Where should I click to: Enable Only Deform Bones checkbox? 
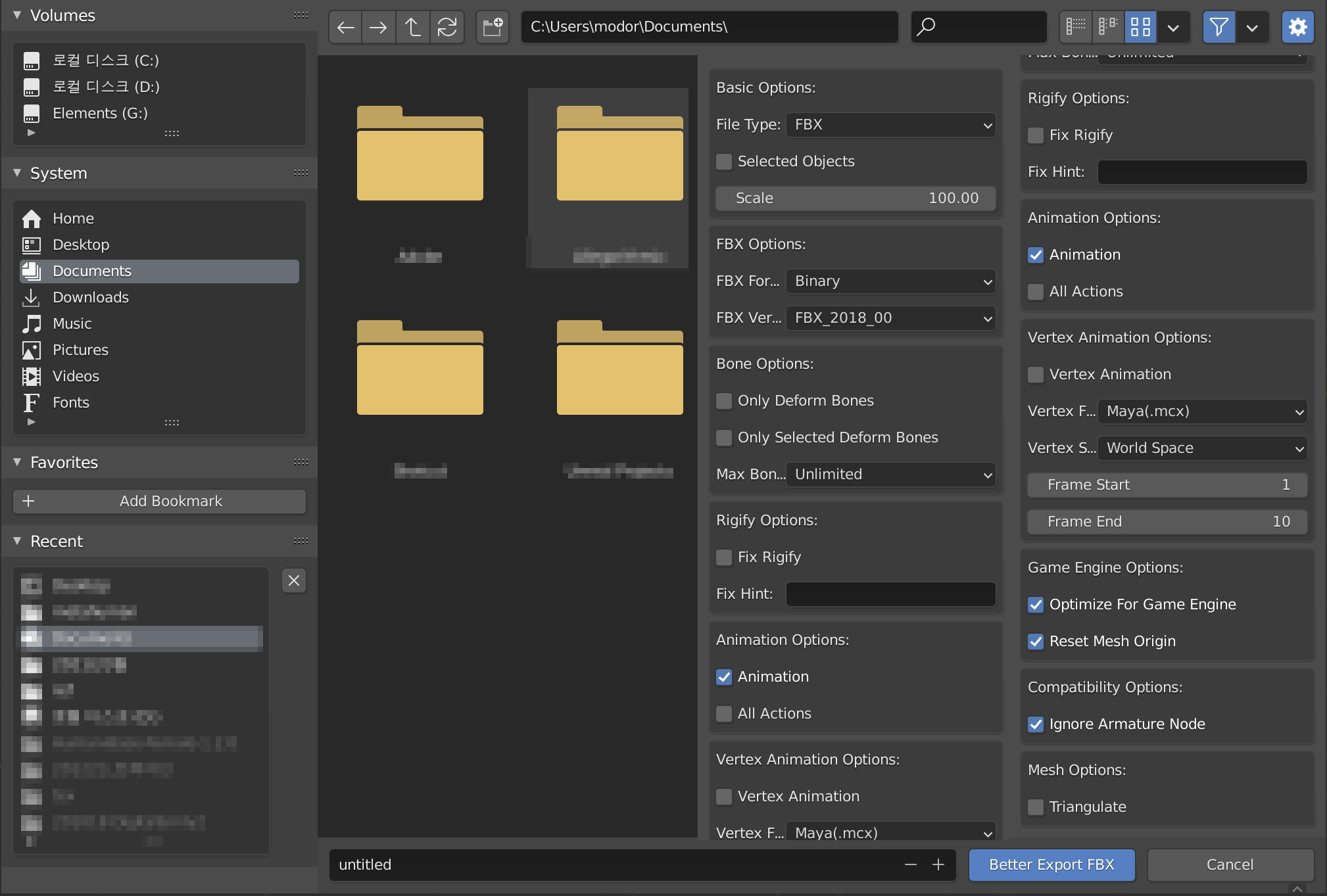[x=724, y=401]
